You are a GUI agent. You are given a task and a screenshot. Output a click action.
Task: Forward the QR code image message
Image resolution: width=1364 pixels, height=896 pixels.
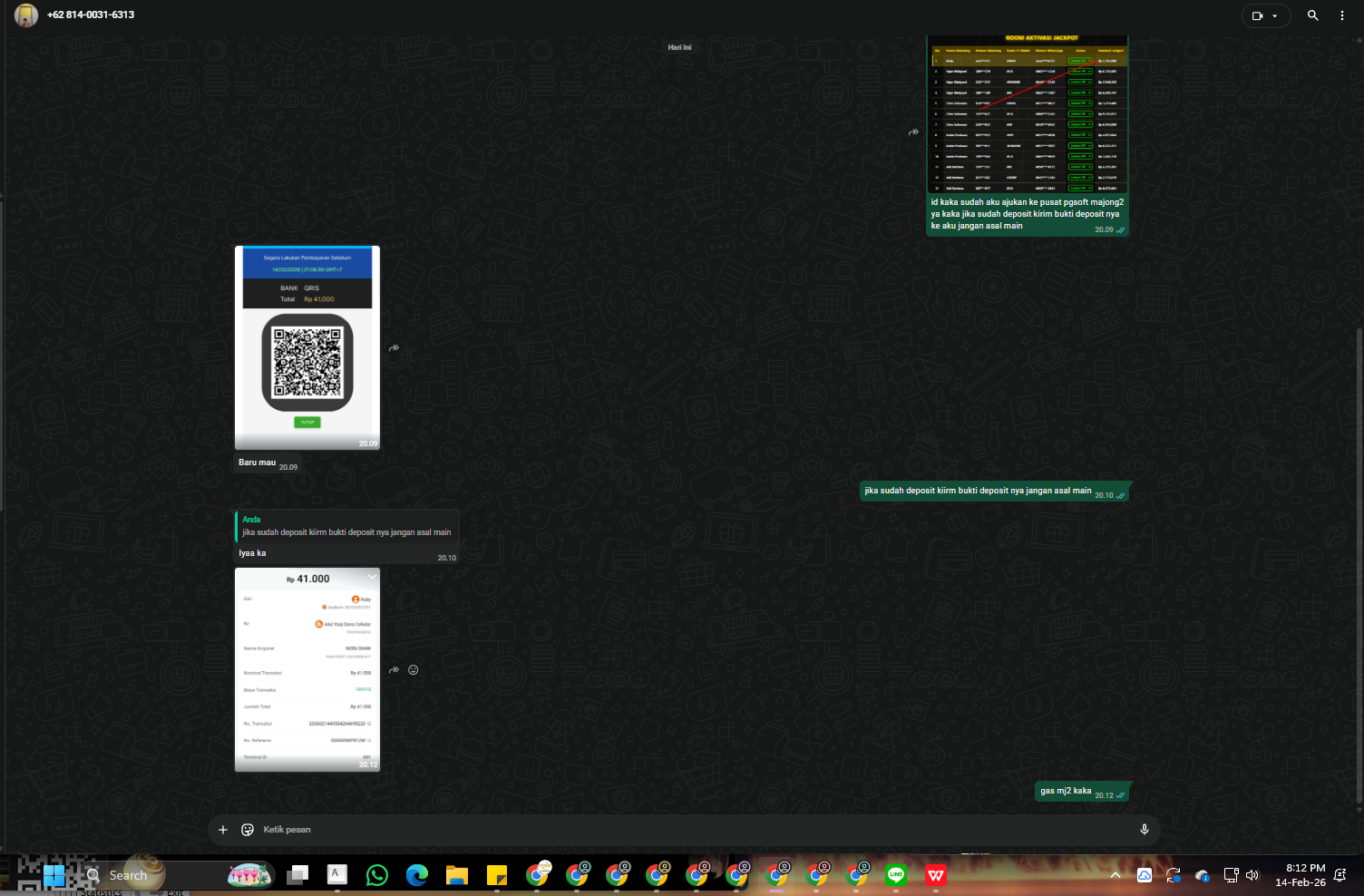395,348
